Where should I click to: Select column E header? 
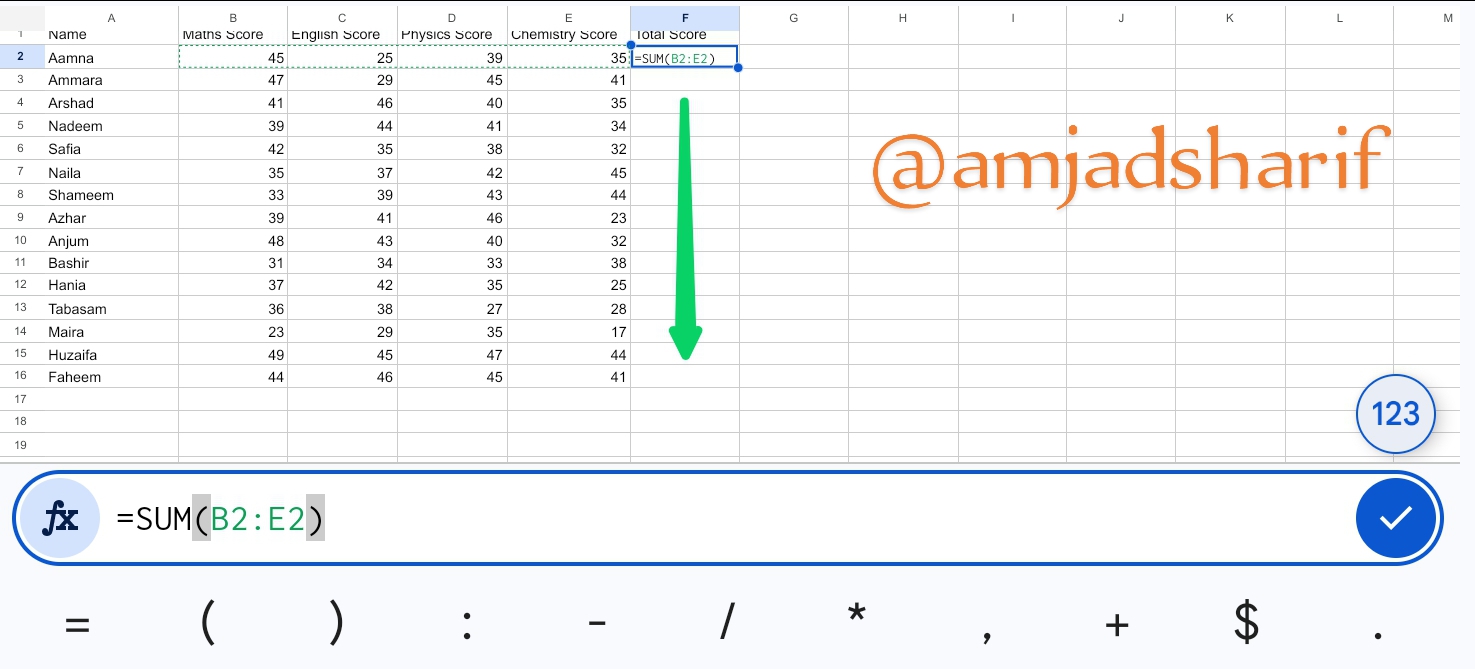pyautogui.click(x=569, y=18)
